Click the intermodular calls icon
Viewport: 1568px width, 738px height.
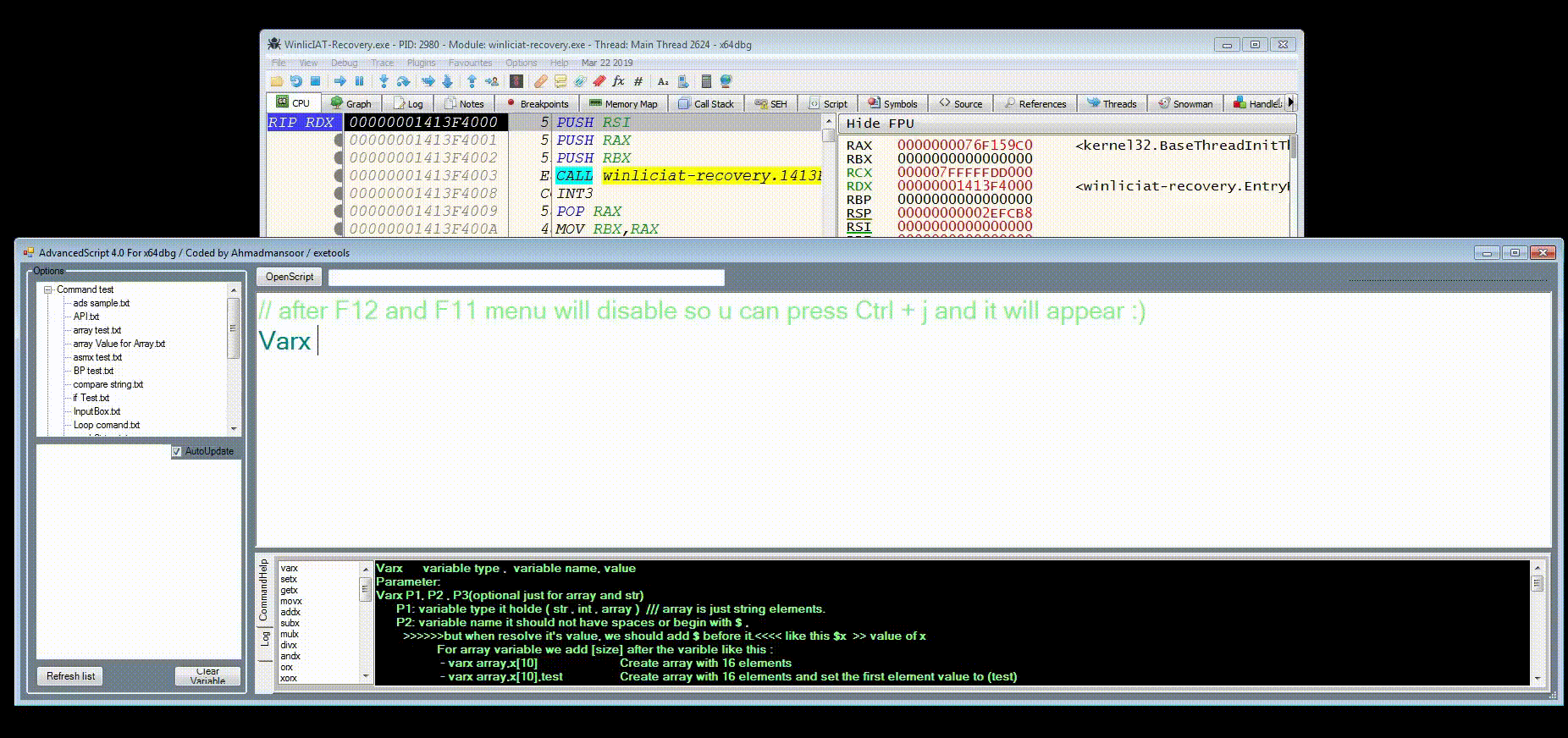[x=682, y=81]
